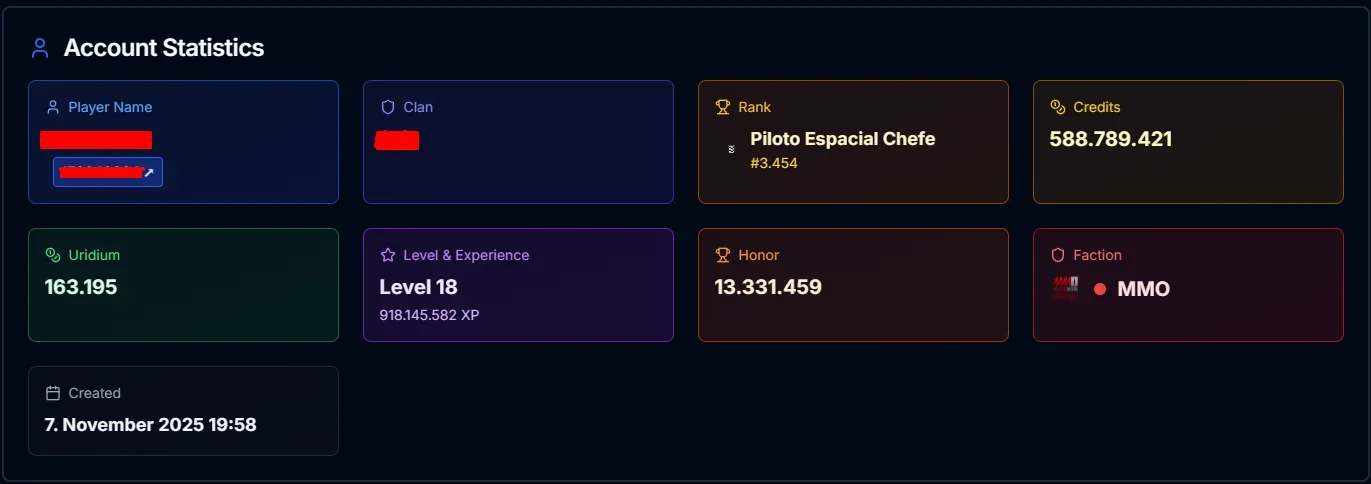Click the Created calendar icon
This screenshot has width=1371, height=484.
(x=53, y=393)
